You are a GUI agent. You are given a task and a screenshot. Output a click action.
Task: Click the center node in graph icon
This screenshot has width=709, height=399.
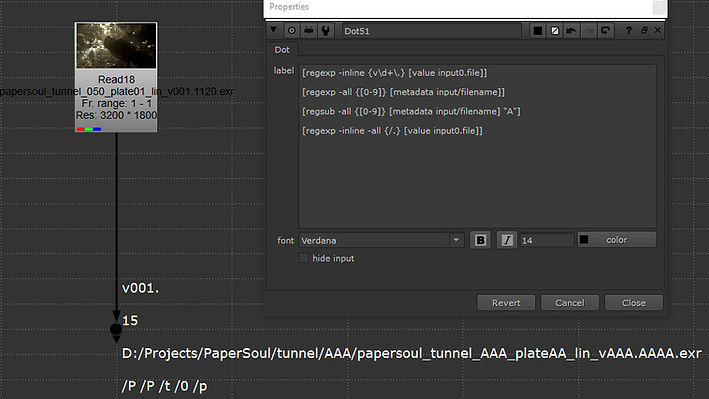tap(292, 31)
